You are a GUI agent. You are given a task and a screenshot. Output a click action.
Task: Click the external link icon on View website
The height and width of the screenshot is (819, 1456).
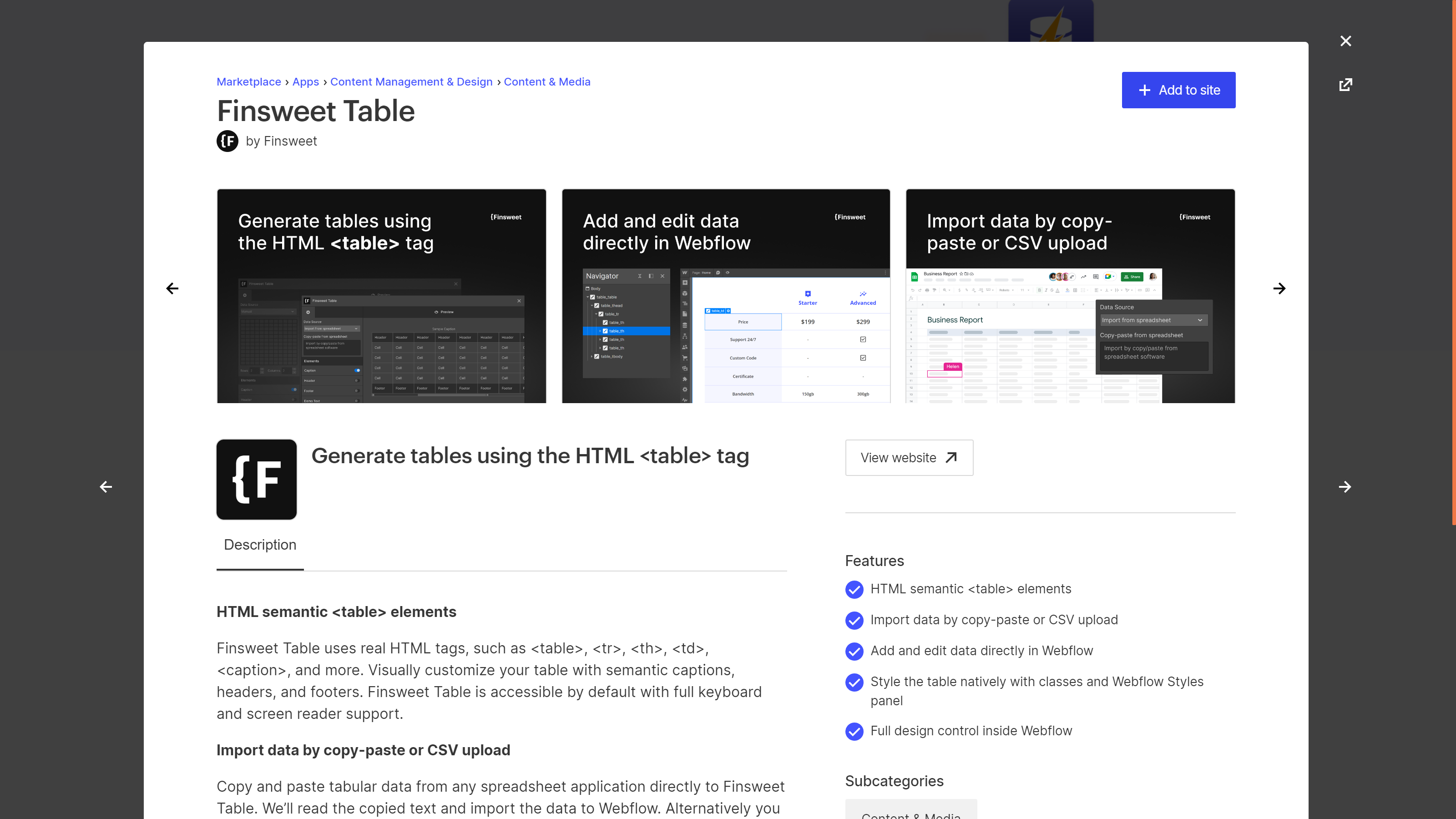click(951, 457)
